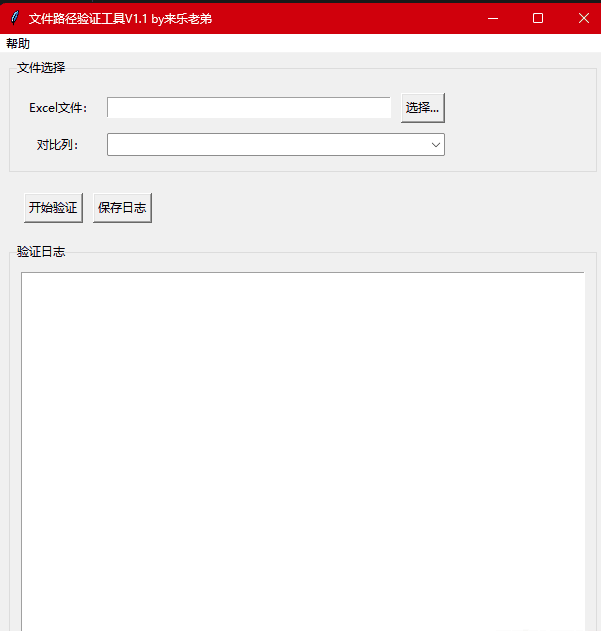Close the 文件路径验证工具 window
The height and width of the screenshot is (631, 601).
click(x=583, y=18)
